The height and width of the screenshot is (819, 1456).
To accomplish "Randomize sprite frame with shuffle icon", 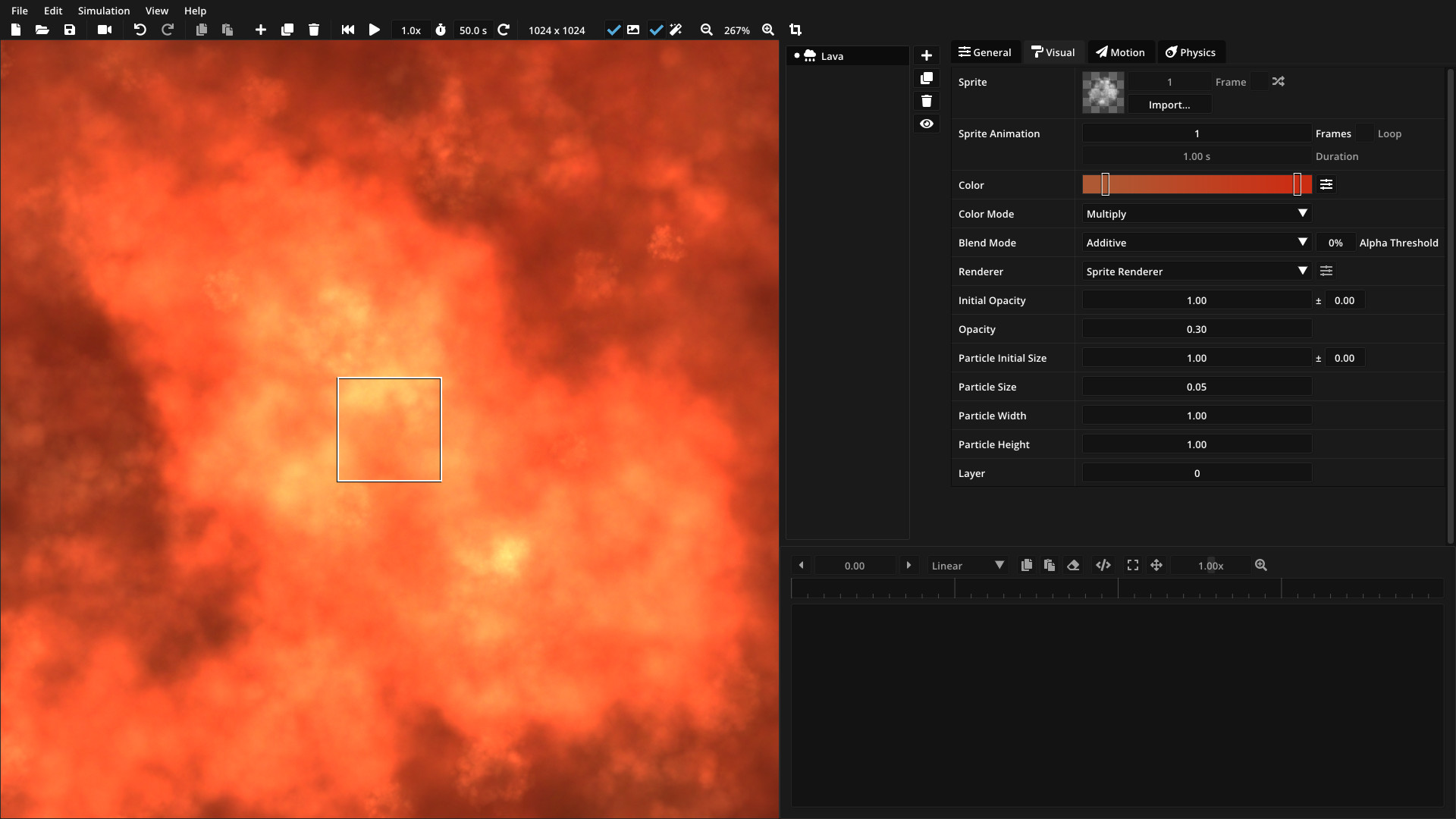I will coord(1279,81).
